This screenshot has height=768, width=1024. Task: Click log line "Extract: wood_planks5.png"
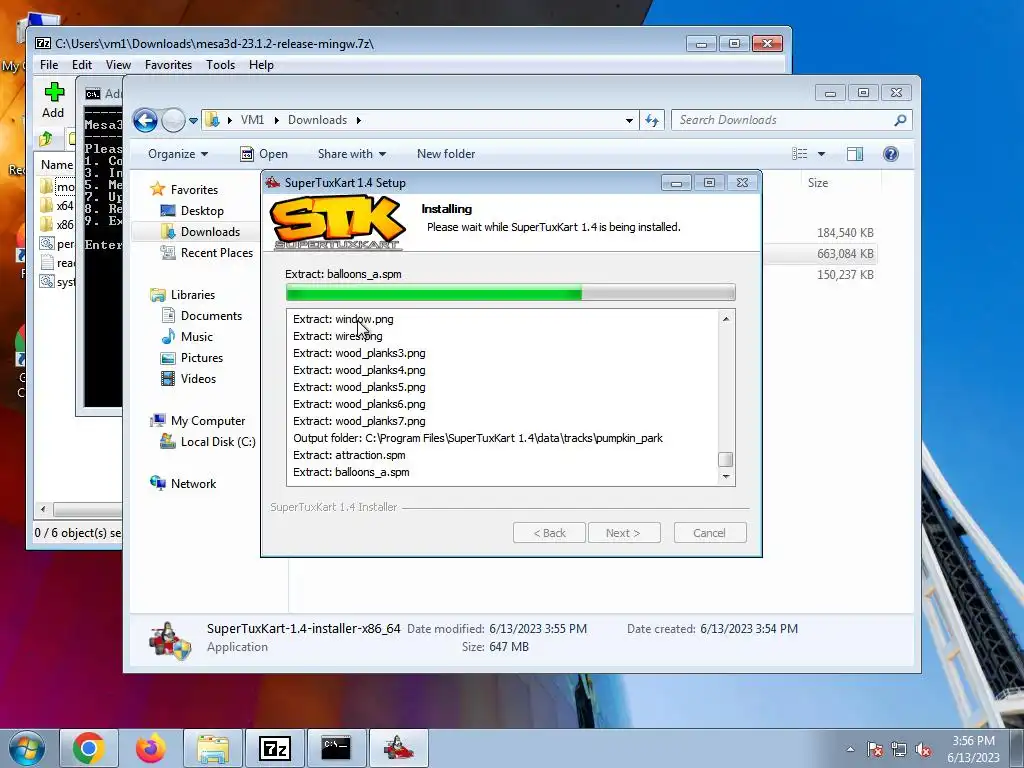click(359, 387)
